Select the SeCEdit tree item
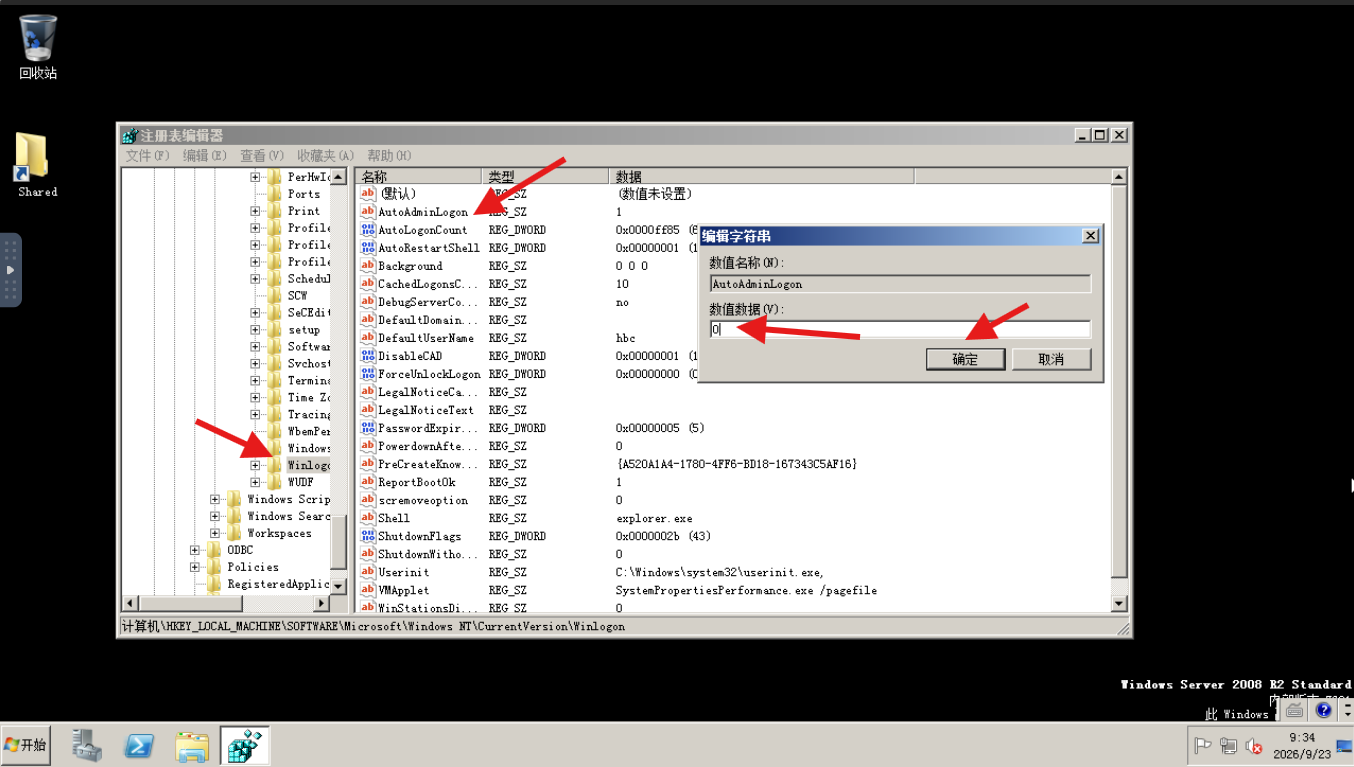The image size is (1354, 767). (x=309, y=313)
